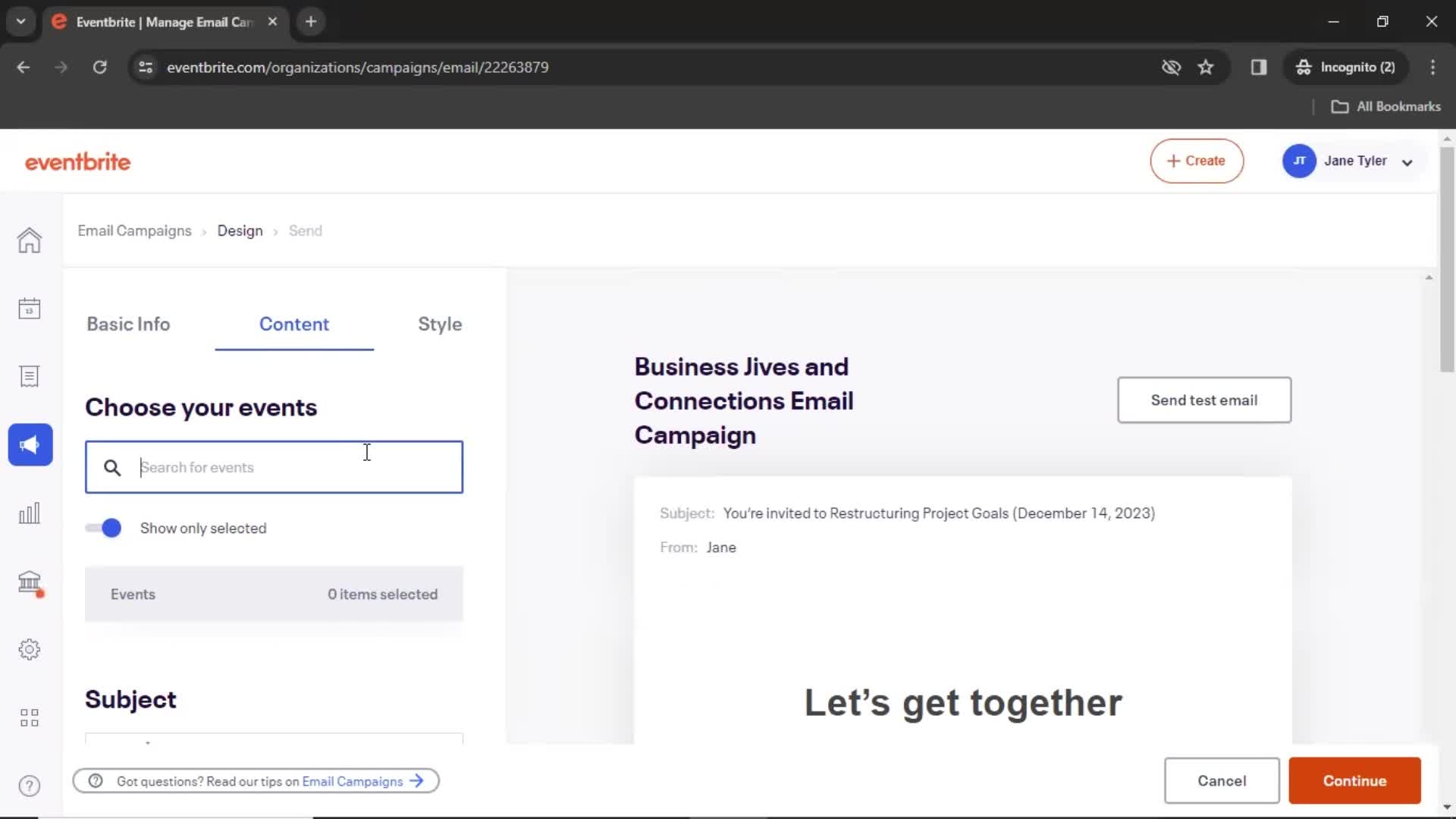1456x819 pixels.
Task: Click the email subject line in preview
Action: tap(939, 513)
